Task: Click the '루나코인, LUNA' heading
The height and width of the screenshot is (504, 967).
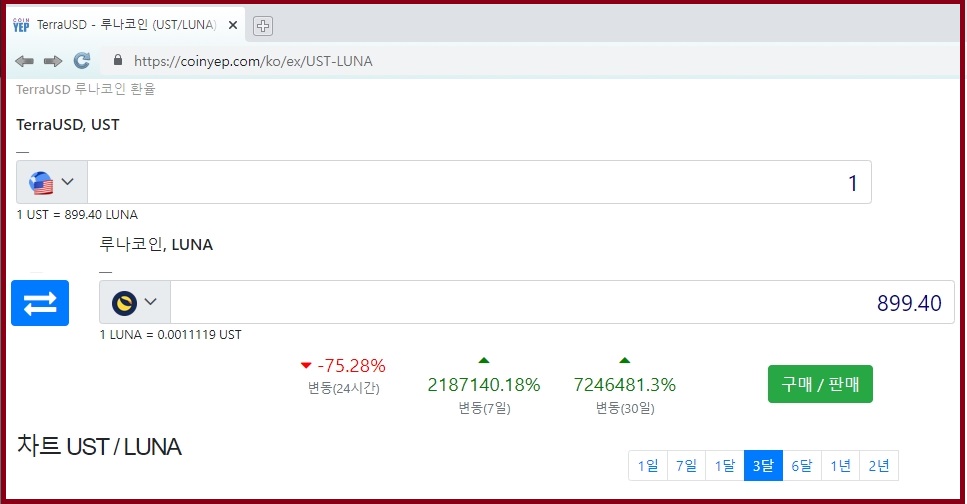Action: pos(156,244)
